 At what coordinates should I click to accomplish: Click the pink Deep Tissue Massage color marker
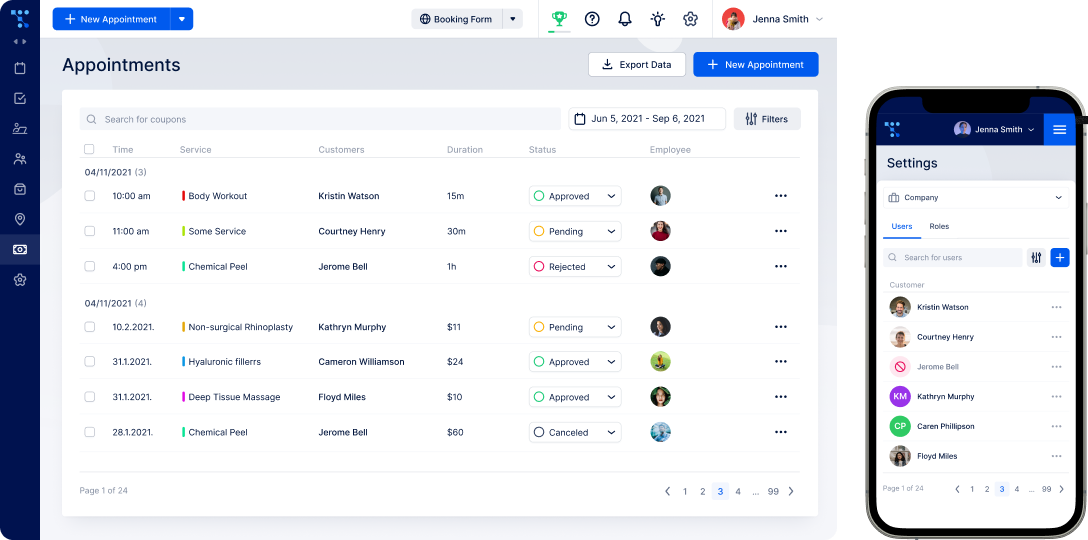click(183, 397)
